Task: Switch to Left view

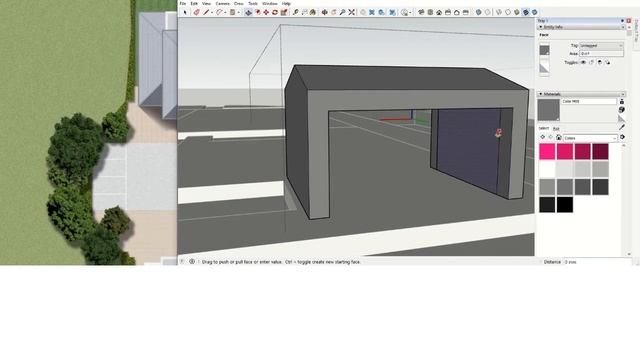Action: coord(466,12)
